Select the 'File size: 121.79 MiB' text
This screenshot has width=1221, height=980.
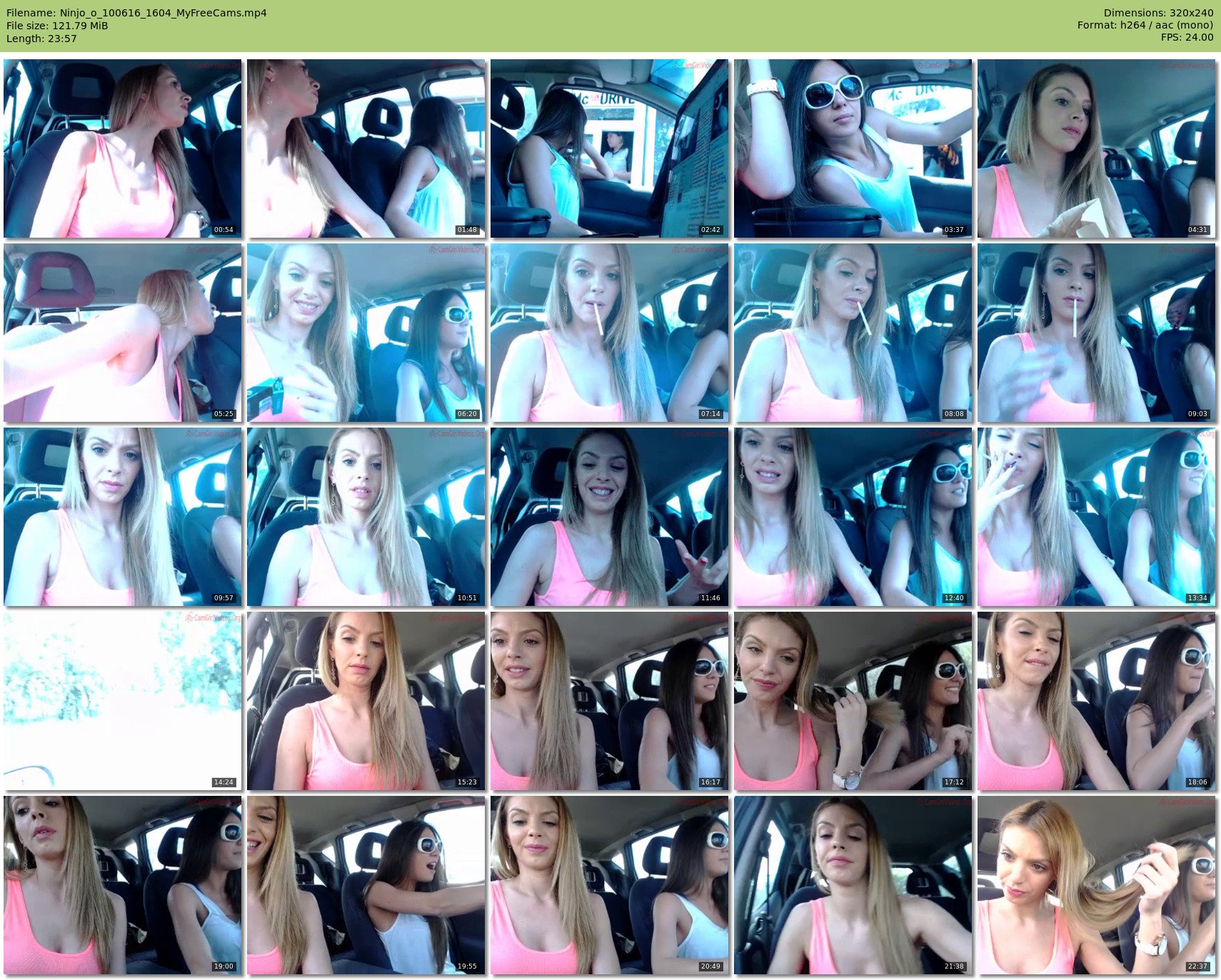click(x=57, y=26)
